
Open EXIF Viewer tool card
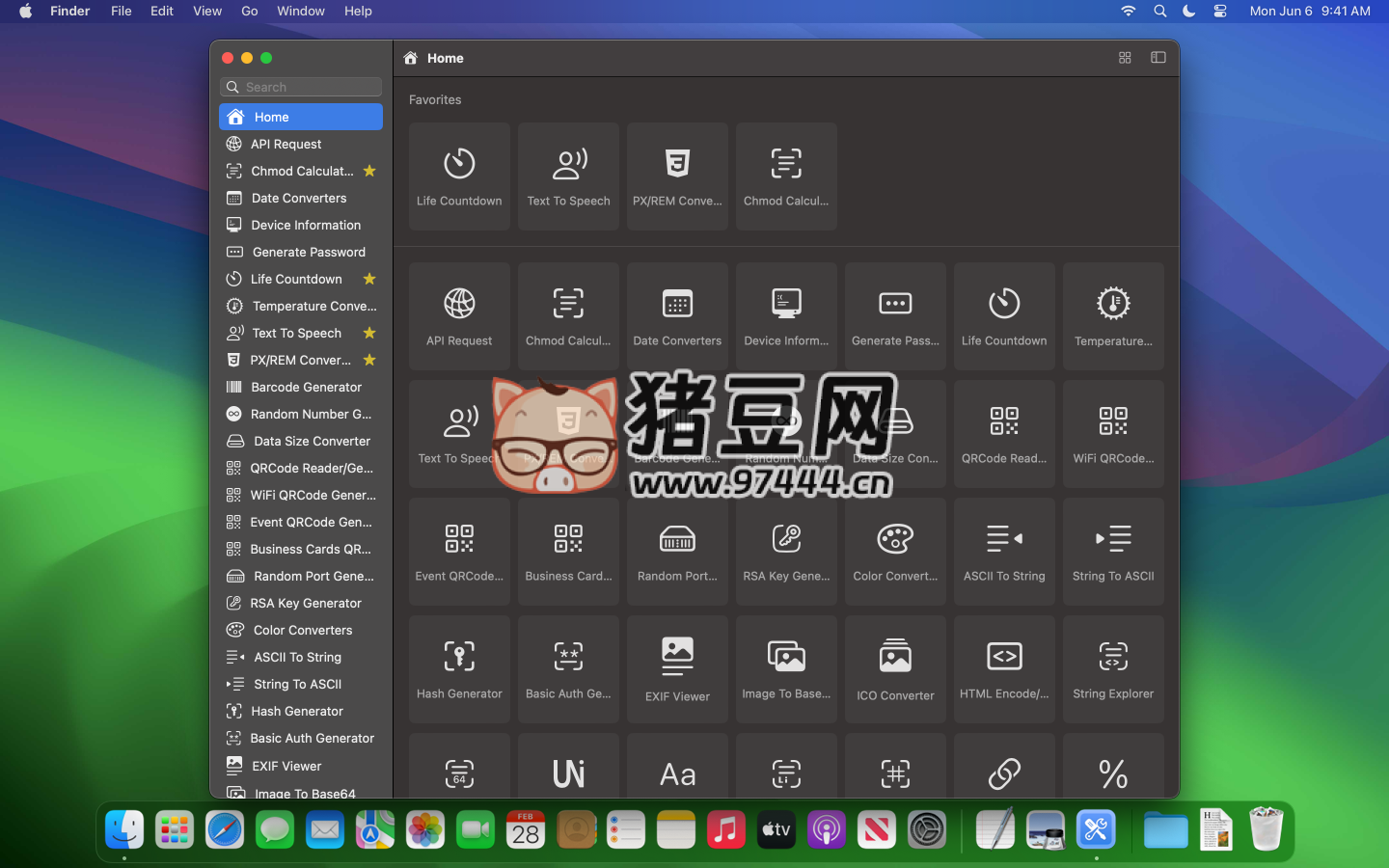677,669
